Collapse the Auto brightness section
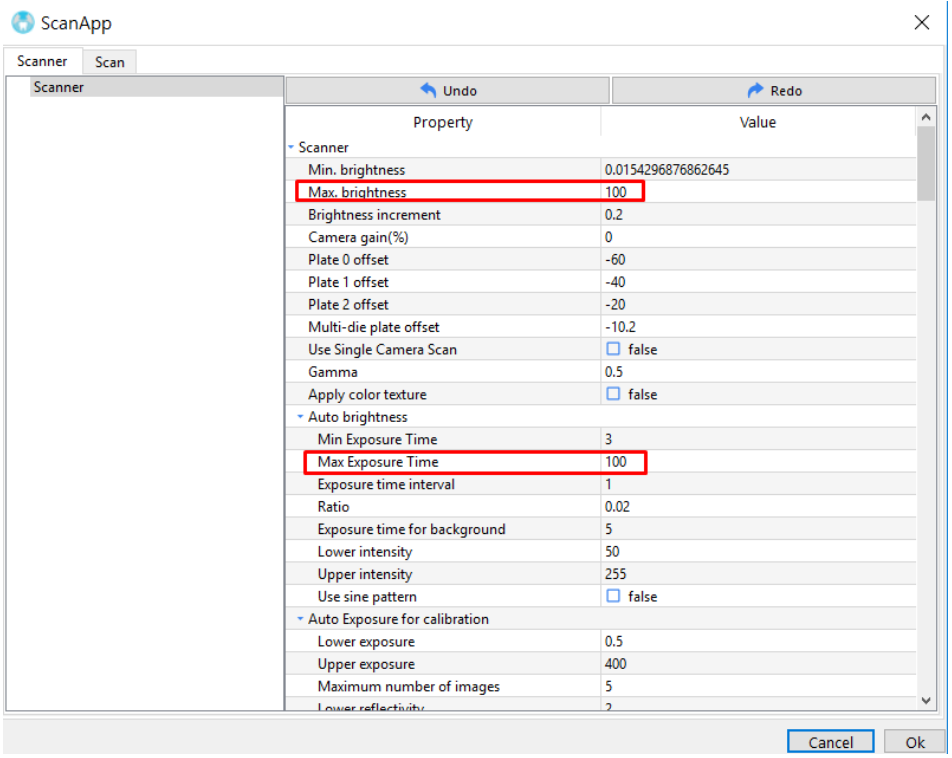 pos(300,417)
